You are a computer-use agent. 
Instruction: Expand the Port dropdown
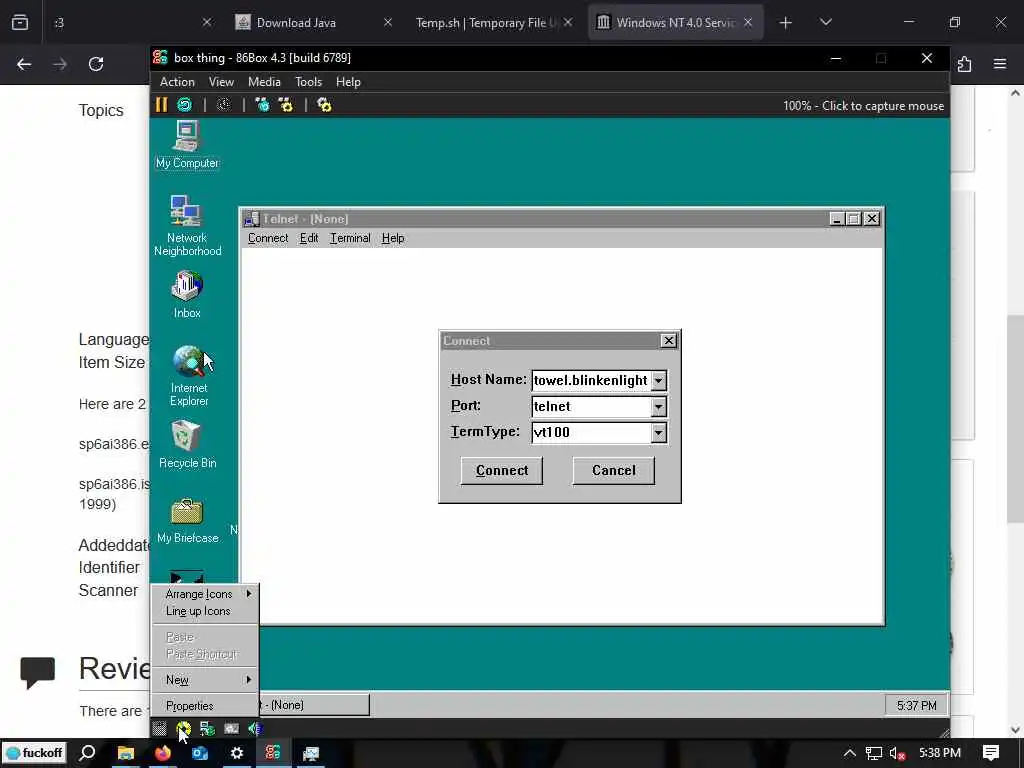pos(658,407)
